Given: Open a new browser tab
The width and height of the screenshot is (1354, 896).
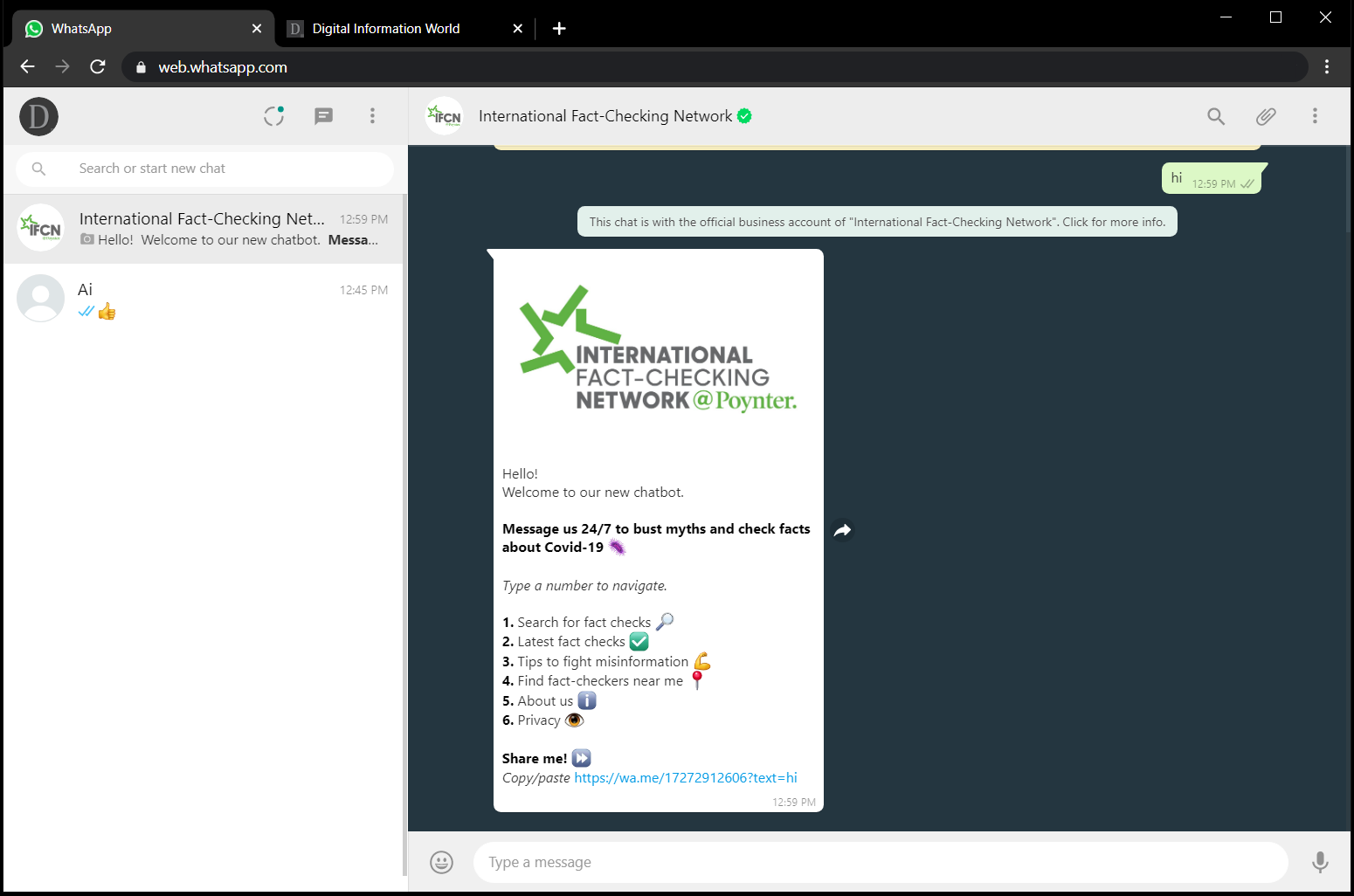Looking at the screenshot, I should [x=559, y=29].
